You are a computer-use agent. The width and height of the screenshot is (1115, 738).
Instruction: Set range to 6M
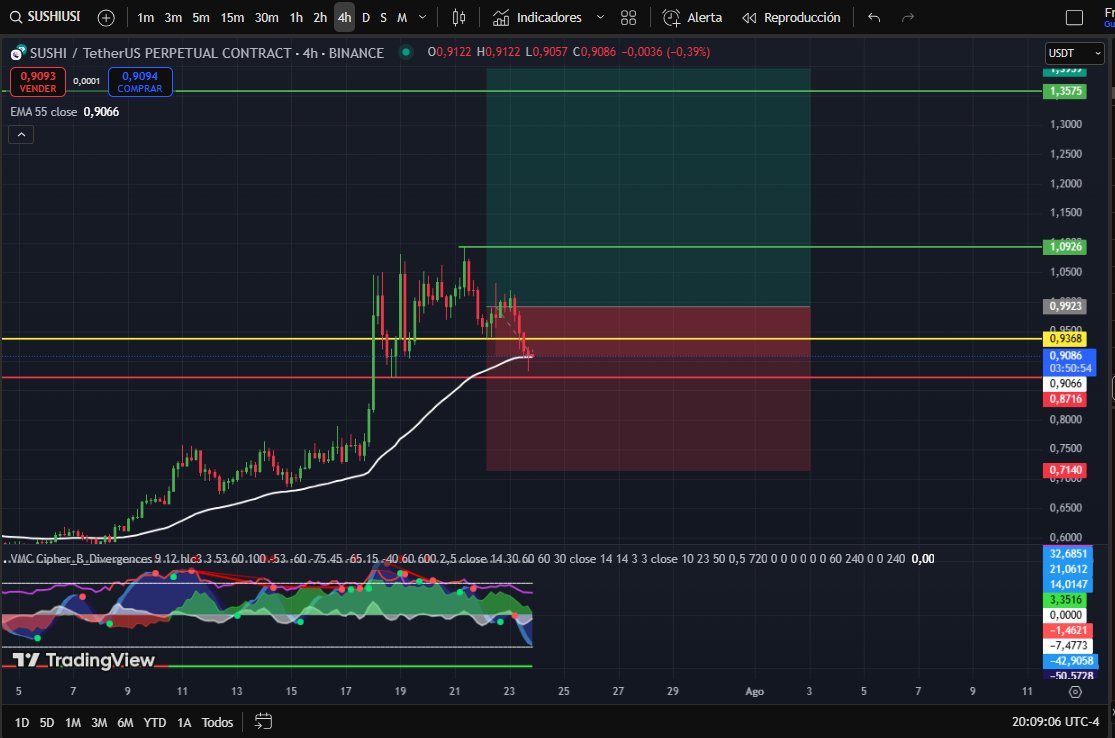click(125, 722)
